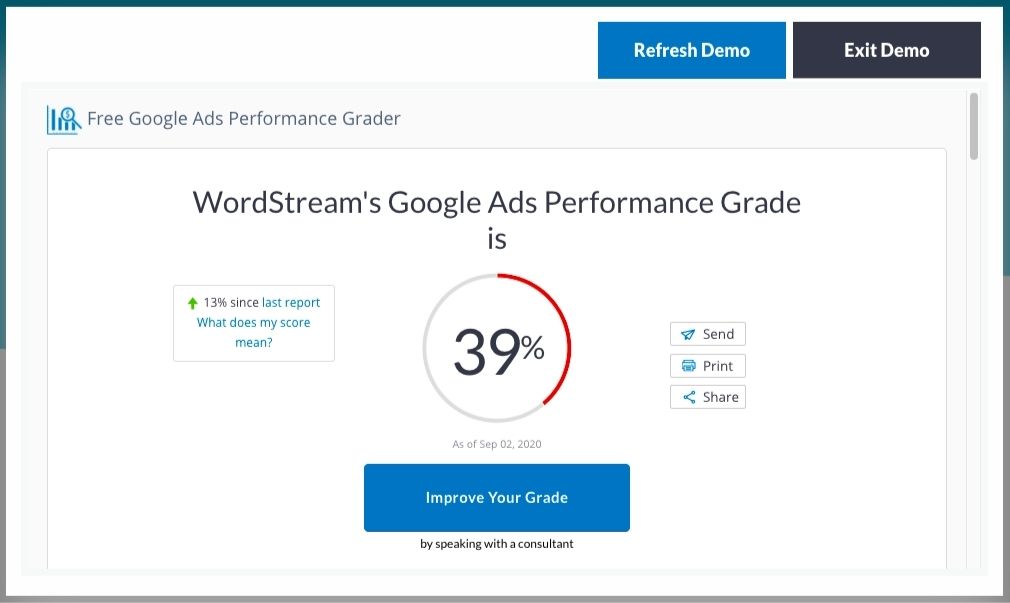Screen dimensions: 1010x603
Task: Click the paper plane Send icon
Action: coord(690,333)
